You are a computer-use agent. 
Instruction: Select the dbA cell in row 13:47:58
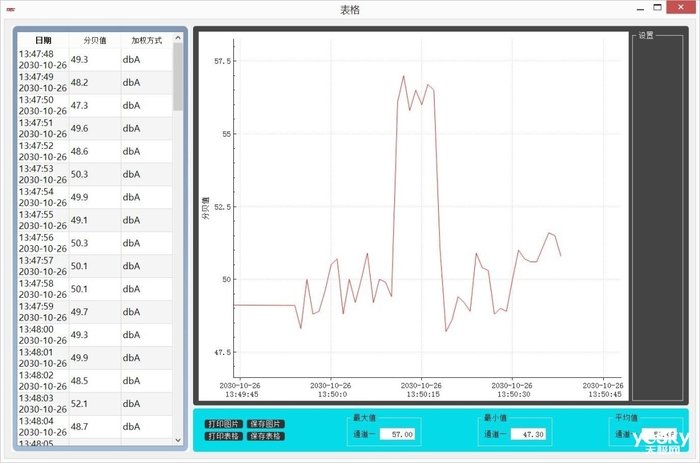click(x=146, y=289)
